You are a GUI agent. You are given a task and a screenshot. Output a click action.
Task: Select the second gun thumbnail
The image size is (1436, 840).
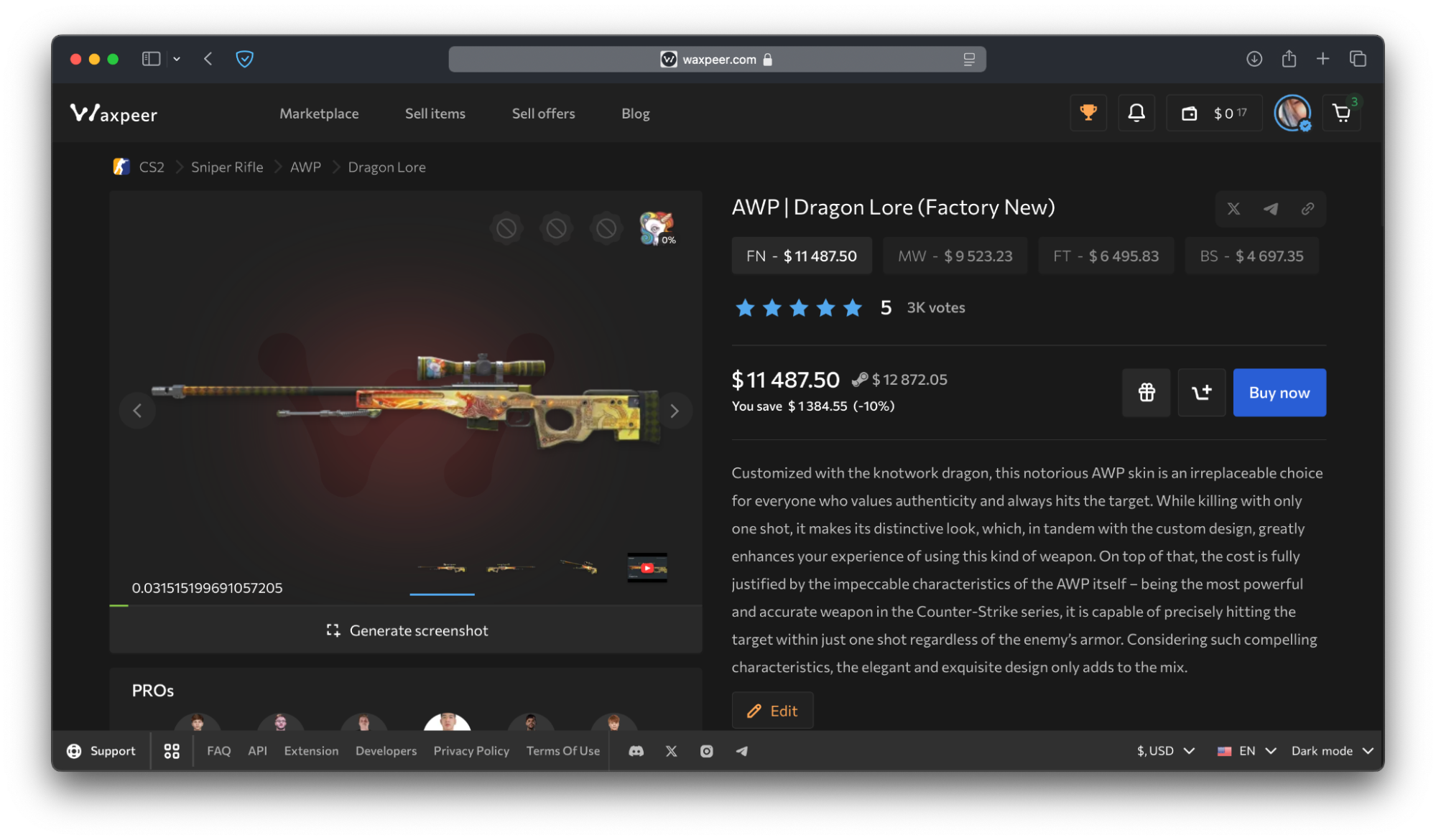(510, 568)
